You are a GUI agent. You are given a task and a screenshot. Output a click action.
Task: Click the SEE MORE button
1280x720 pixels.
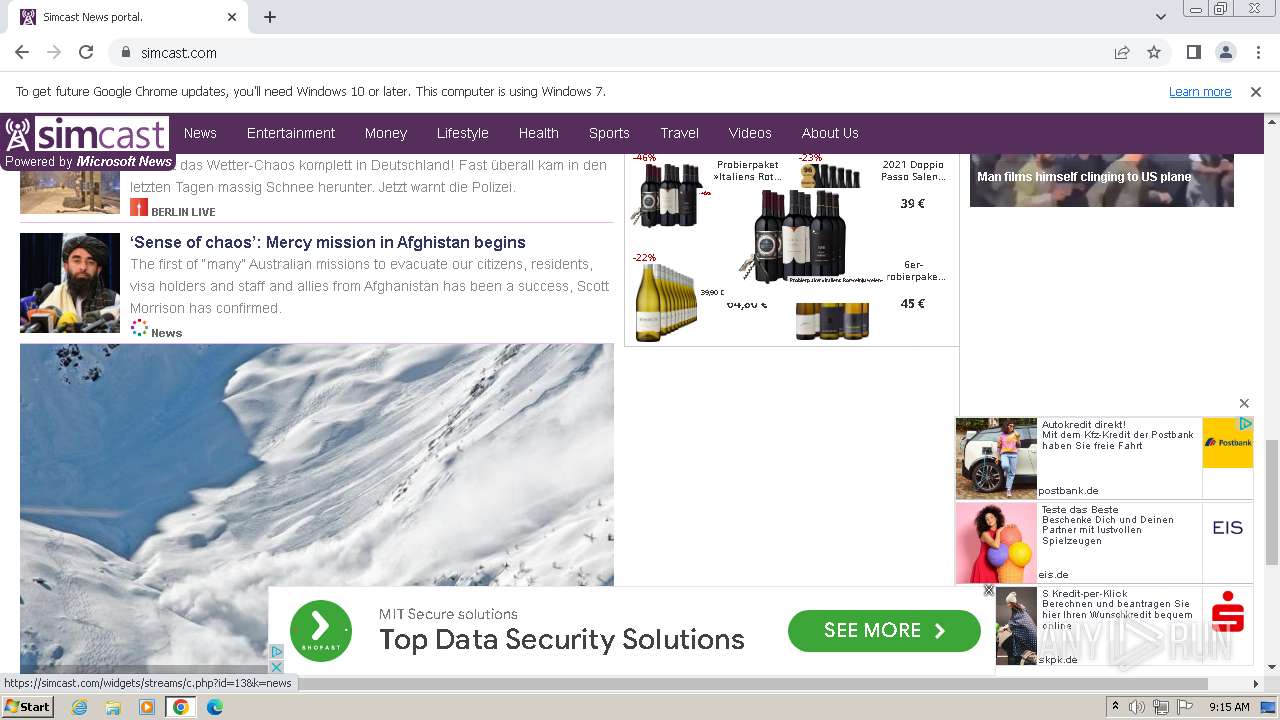click(x=884, y=631)
